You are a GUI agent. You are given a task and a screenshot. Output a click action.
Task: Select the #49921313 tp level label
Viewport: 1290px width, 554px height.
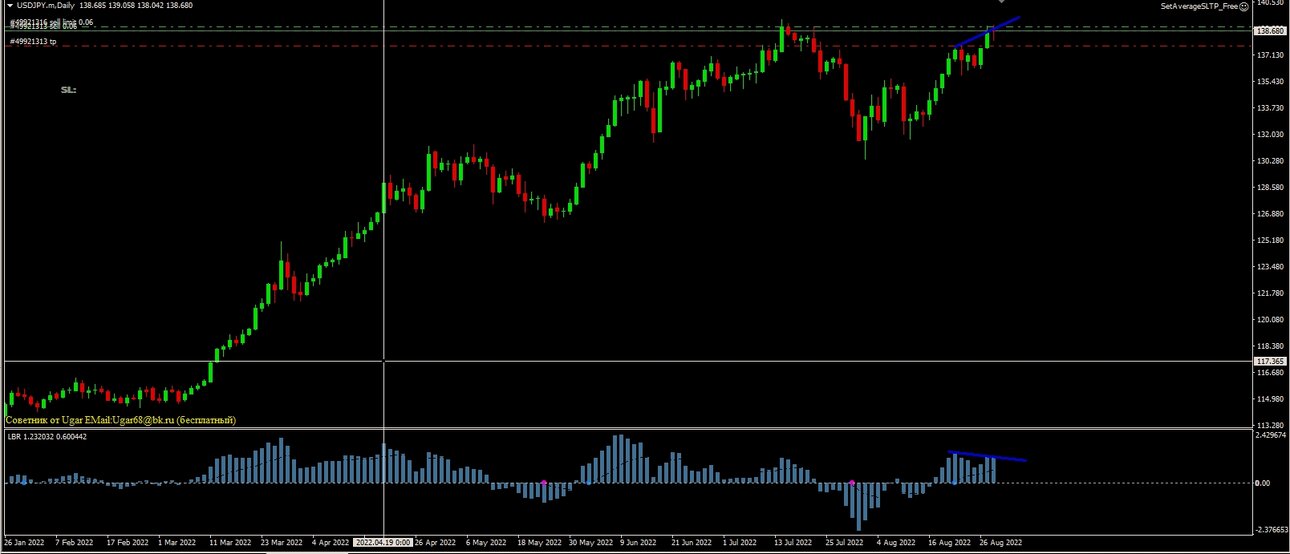tap(33, 42)
